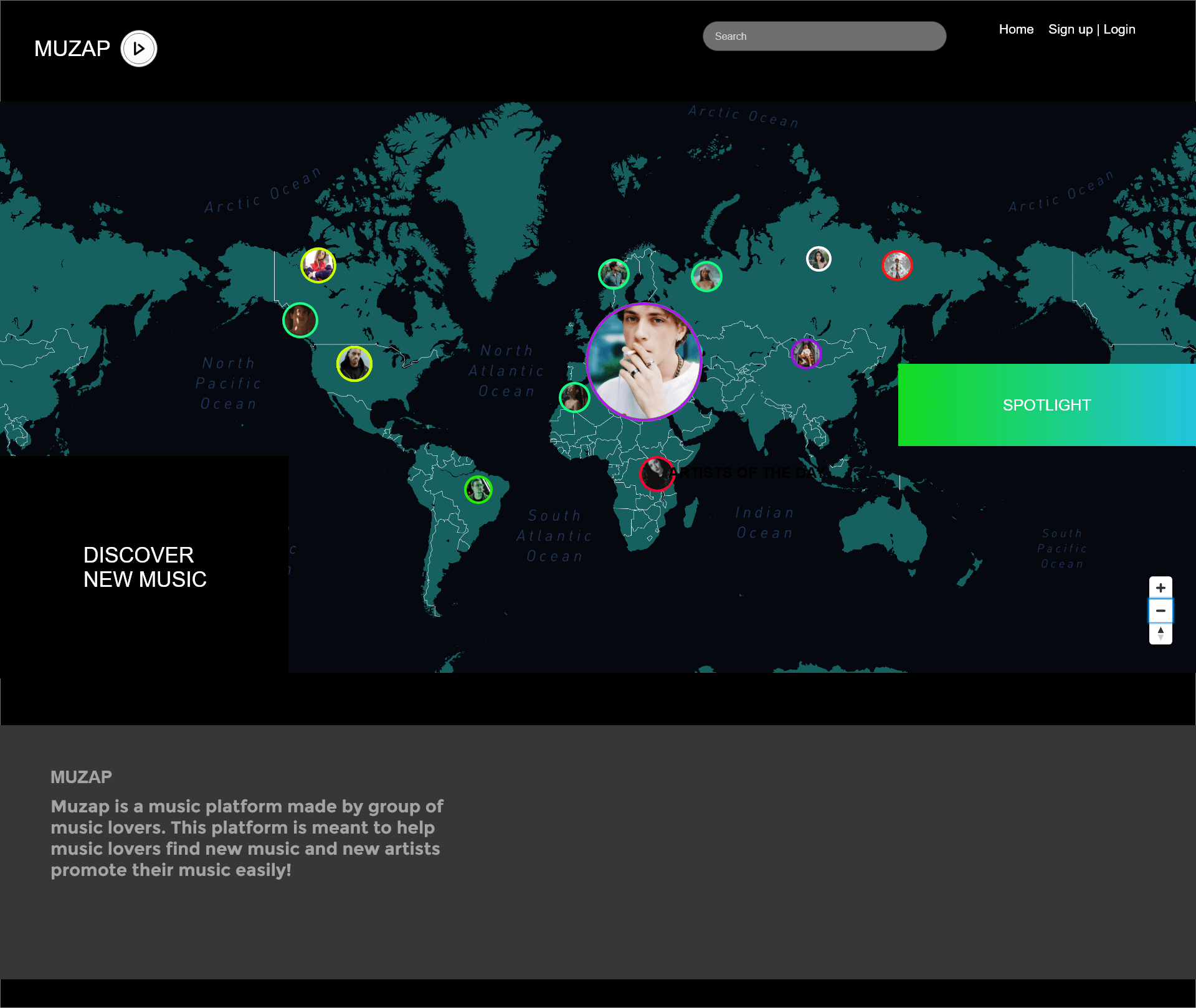The image size is (1196, 1008).
Task: Go to the Home page
Action: pos(1016,29)
